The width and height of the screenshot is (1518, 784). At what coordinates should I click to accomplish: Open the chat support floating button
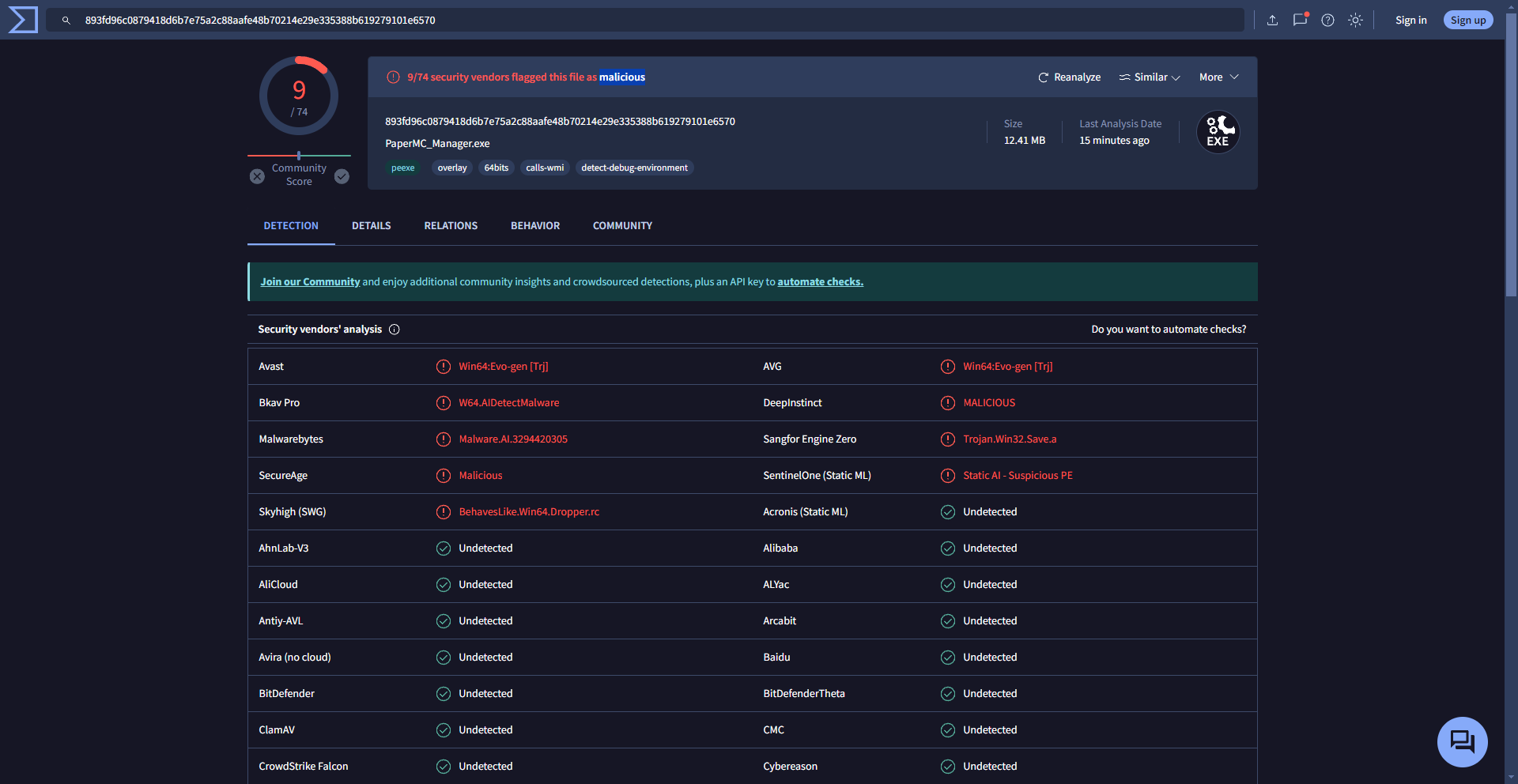pos(1463,742)
